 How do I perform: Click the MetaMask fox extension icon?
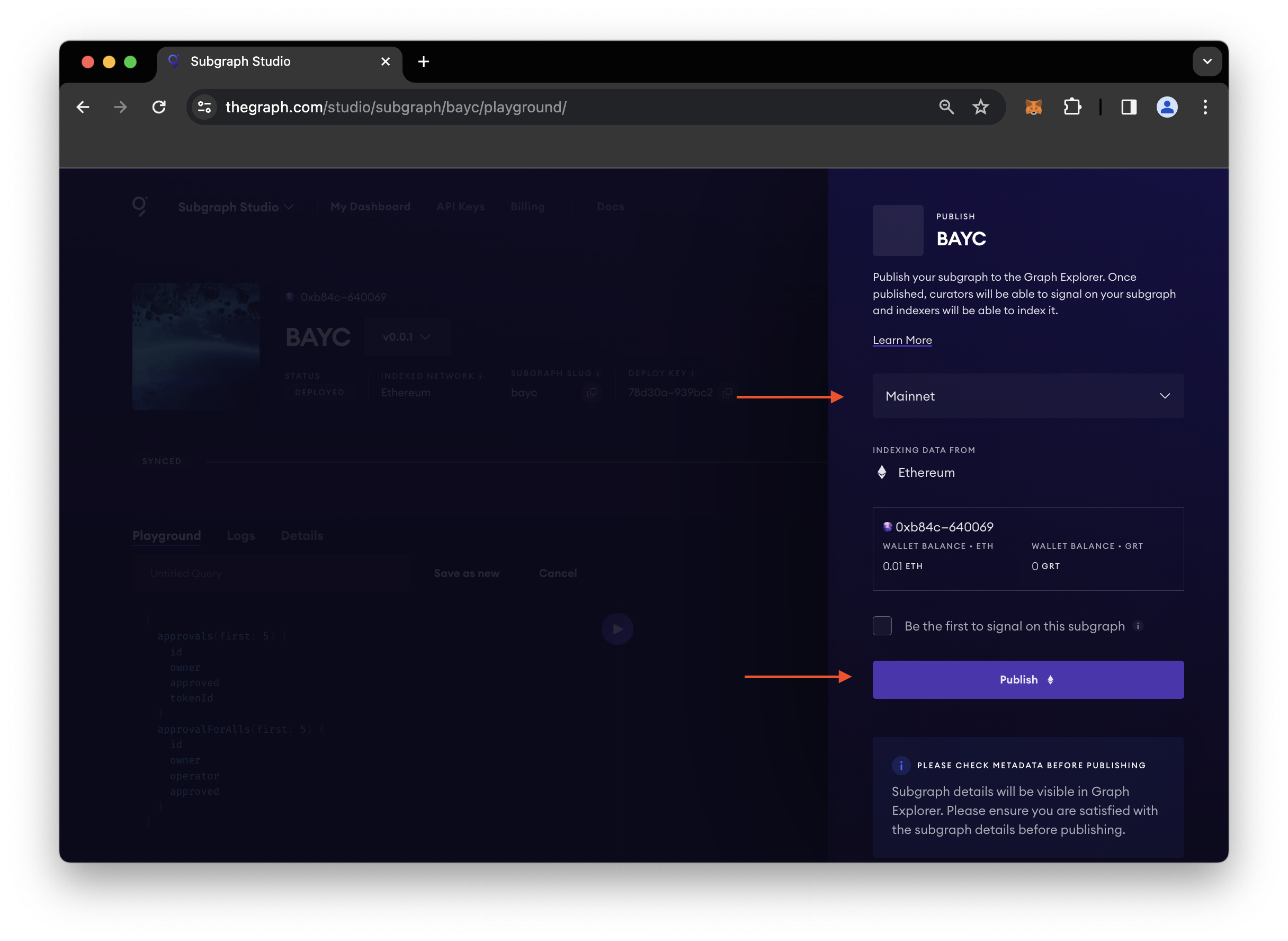[x=1033, y=108]
